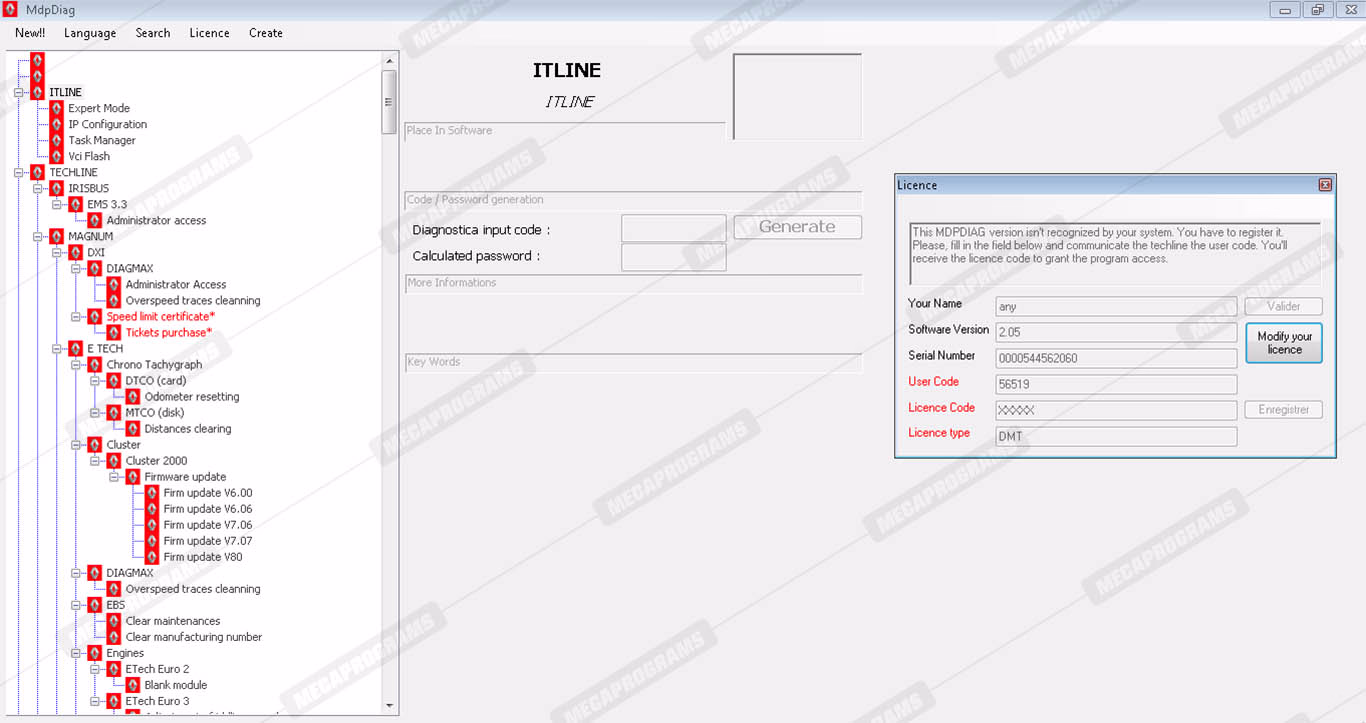Click the icon beside Administrator Access under DIAGMAX
Viewport: 1366px width, 723px height.
(113, 284)
